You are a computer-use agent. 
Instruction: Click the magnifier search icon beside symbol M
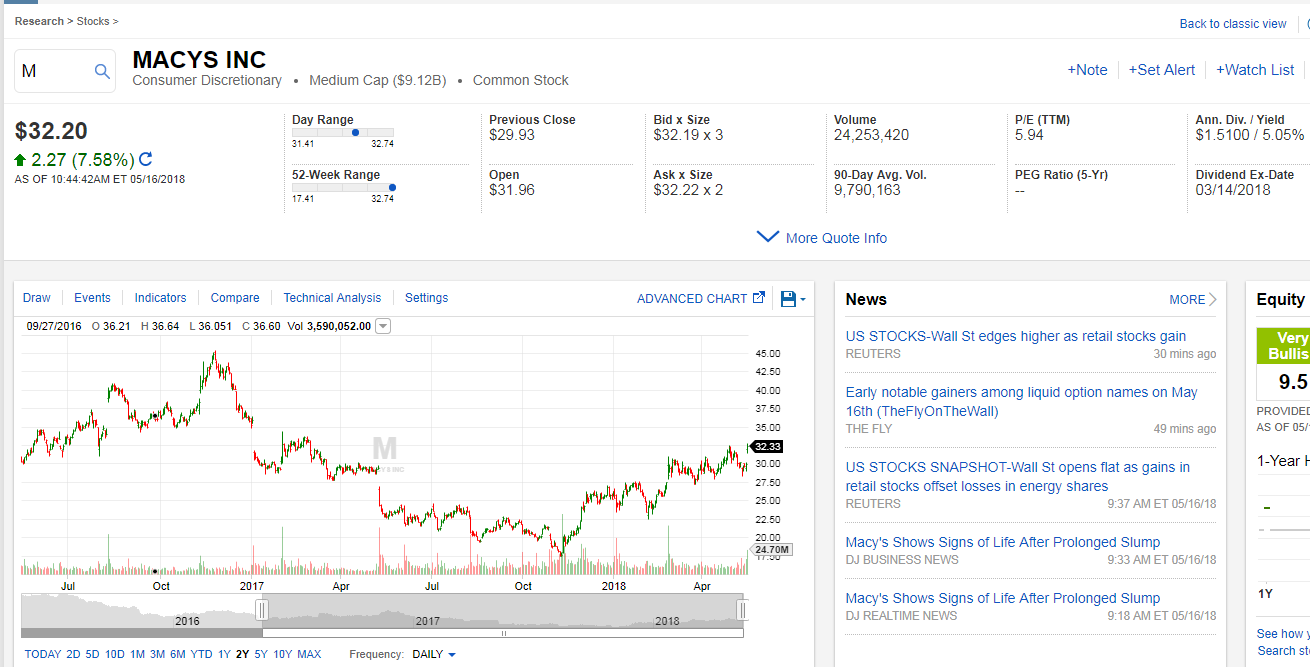pos(102,71)
